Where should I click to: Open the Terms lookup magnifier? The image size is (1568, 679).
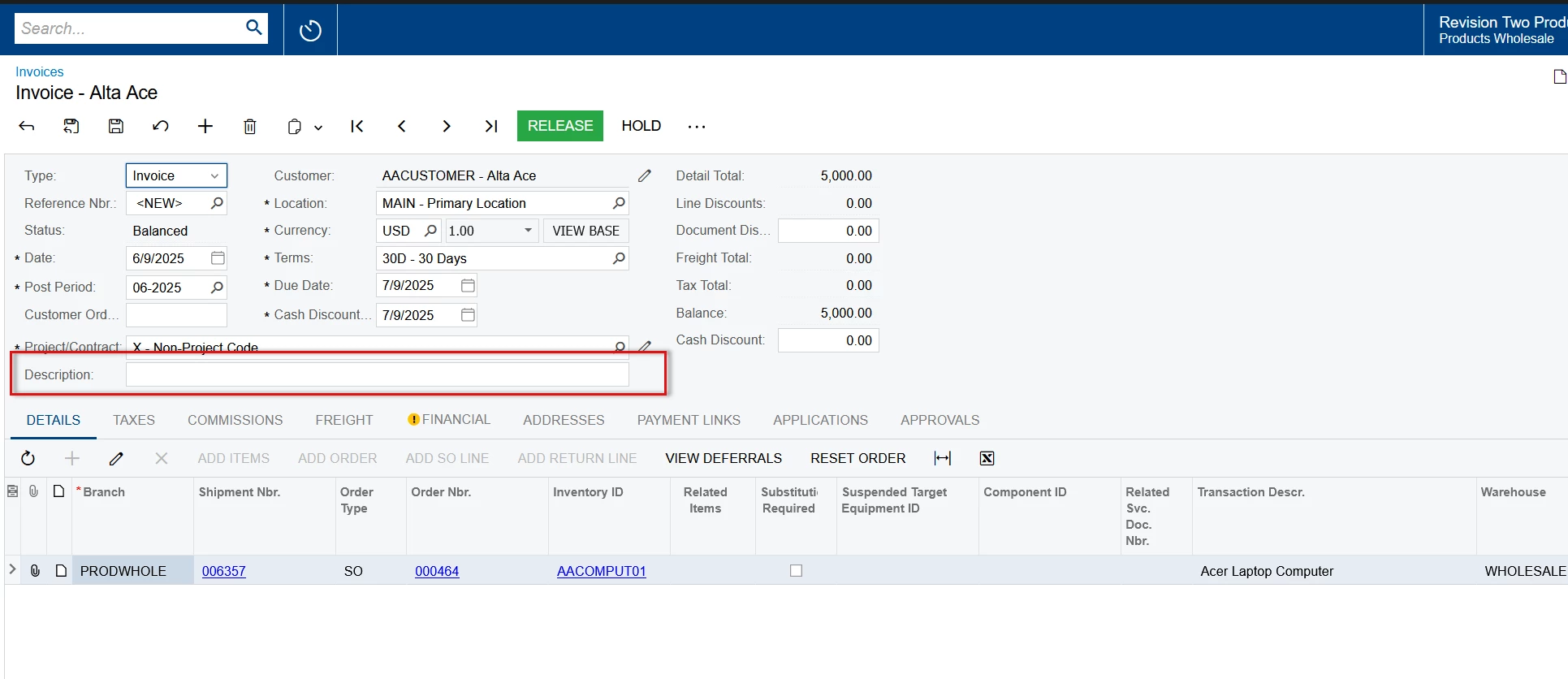pyautogui.click(x=619, y=258)
